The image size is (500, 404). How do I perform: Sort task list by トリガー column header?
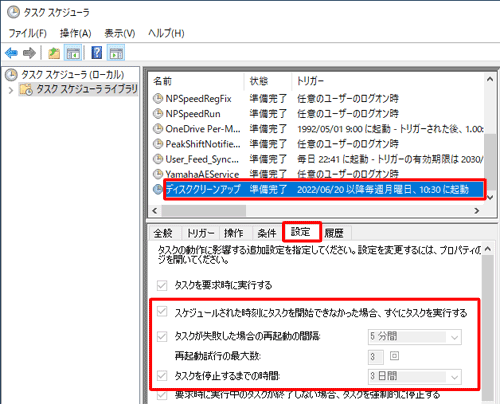(x=388, y=81)
